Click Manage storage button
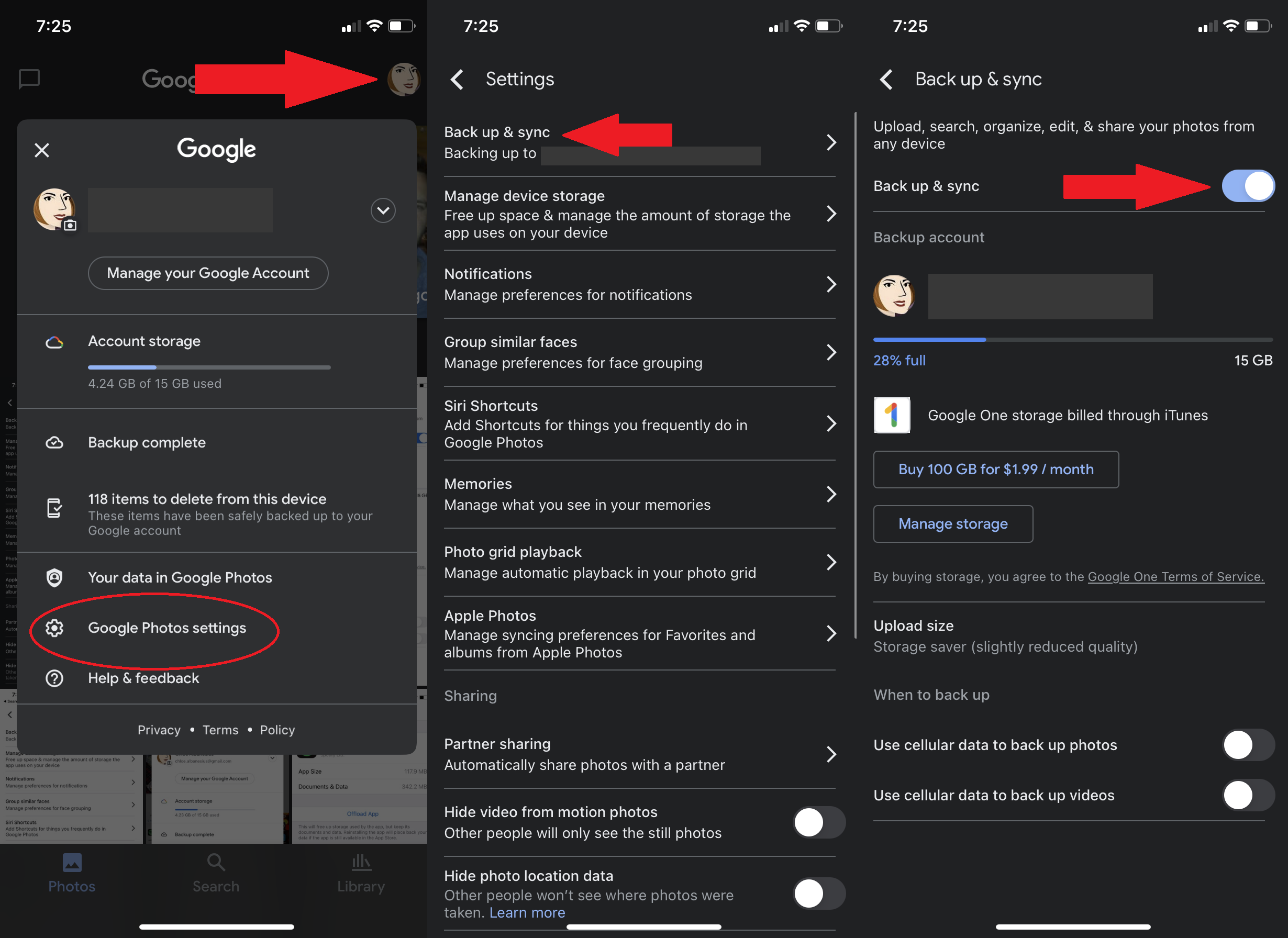1288x938 pixels. pos(952,522)
